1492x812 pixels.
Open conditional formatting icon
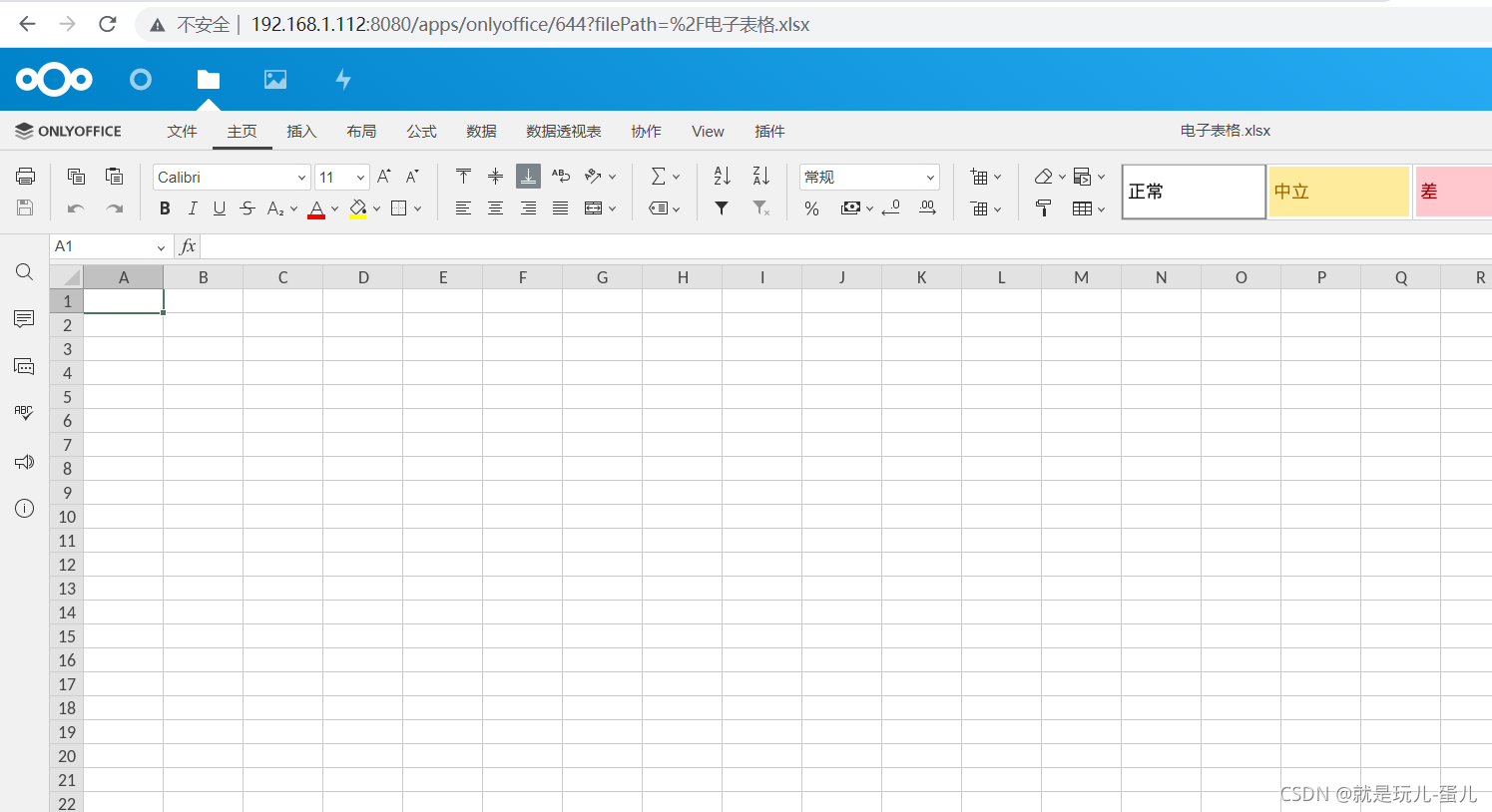tap(1082, 177)
